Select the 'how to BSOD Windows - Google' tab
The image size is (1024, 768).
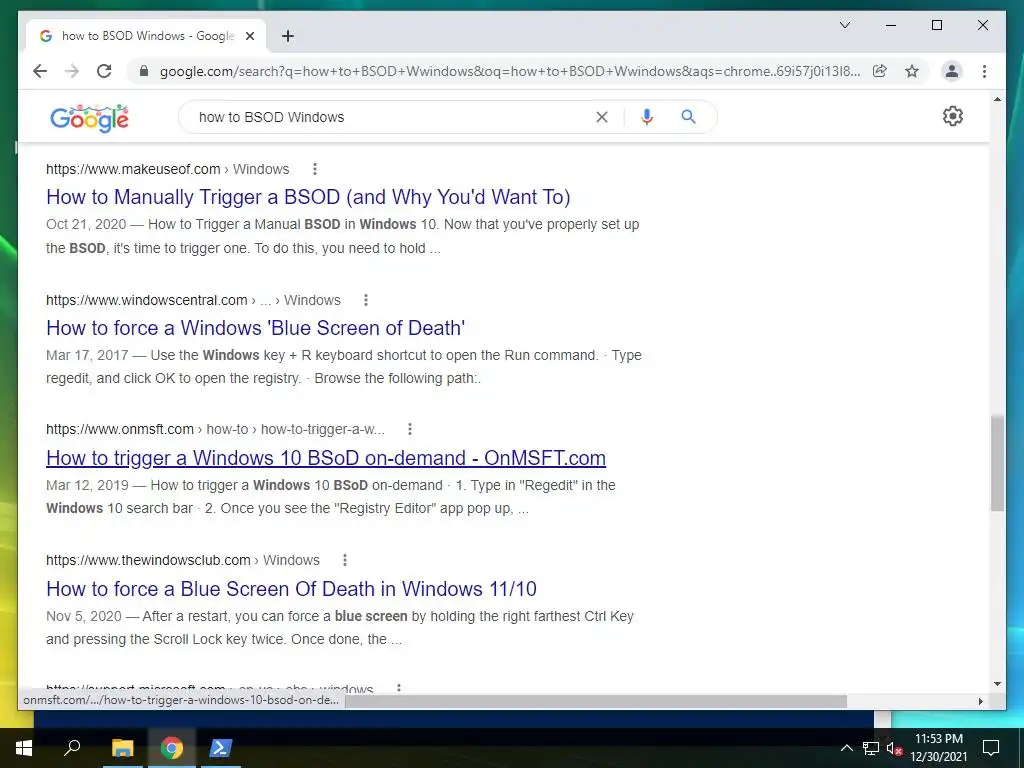click(146, 36)
